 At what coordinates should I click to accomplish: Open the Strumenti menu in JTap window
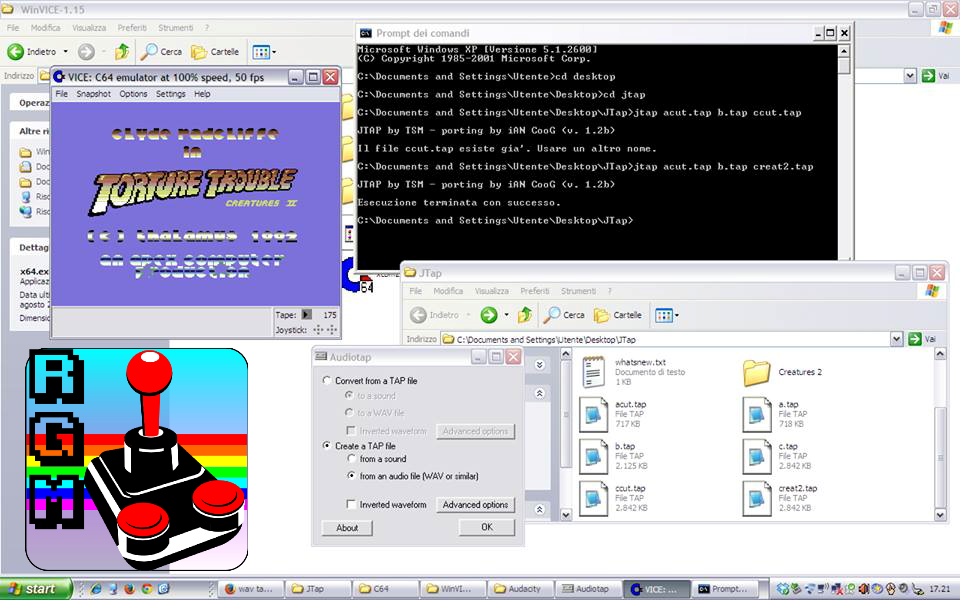(578, 291)
